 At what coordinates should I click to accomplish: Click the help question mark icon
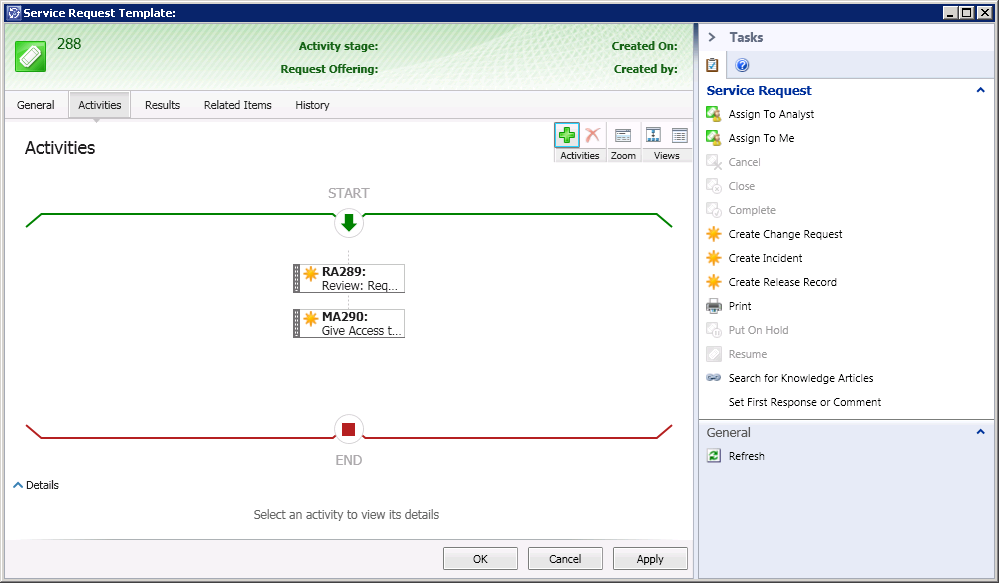tap(742, 66)
